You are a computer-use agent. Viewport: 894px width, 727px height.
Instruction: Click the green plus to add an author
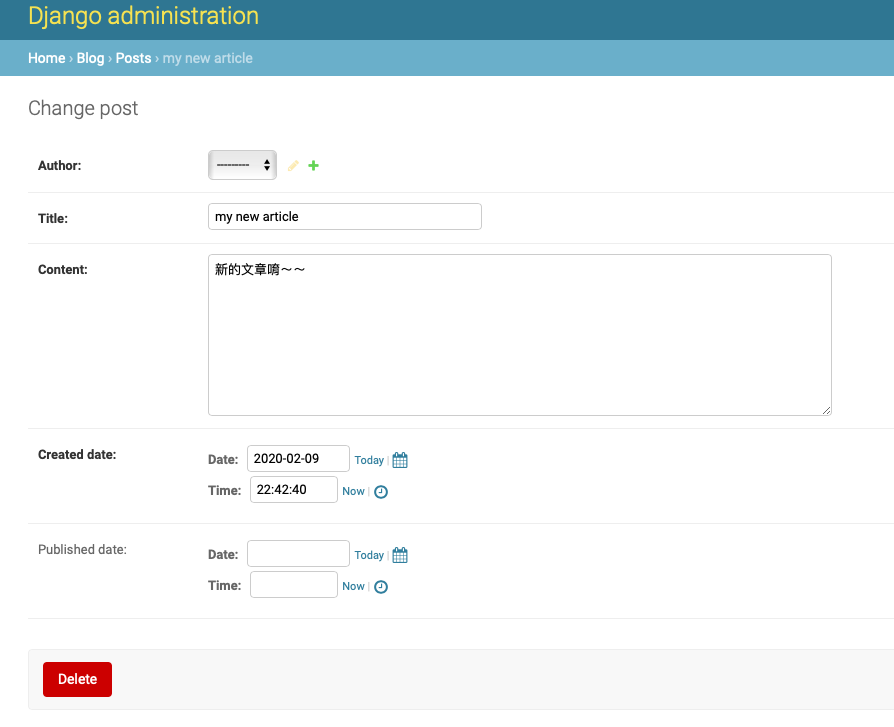(314, 165)
